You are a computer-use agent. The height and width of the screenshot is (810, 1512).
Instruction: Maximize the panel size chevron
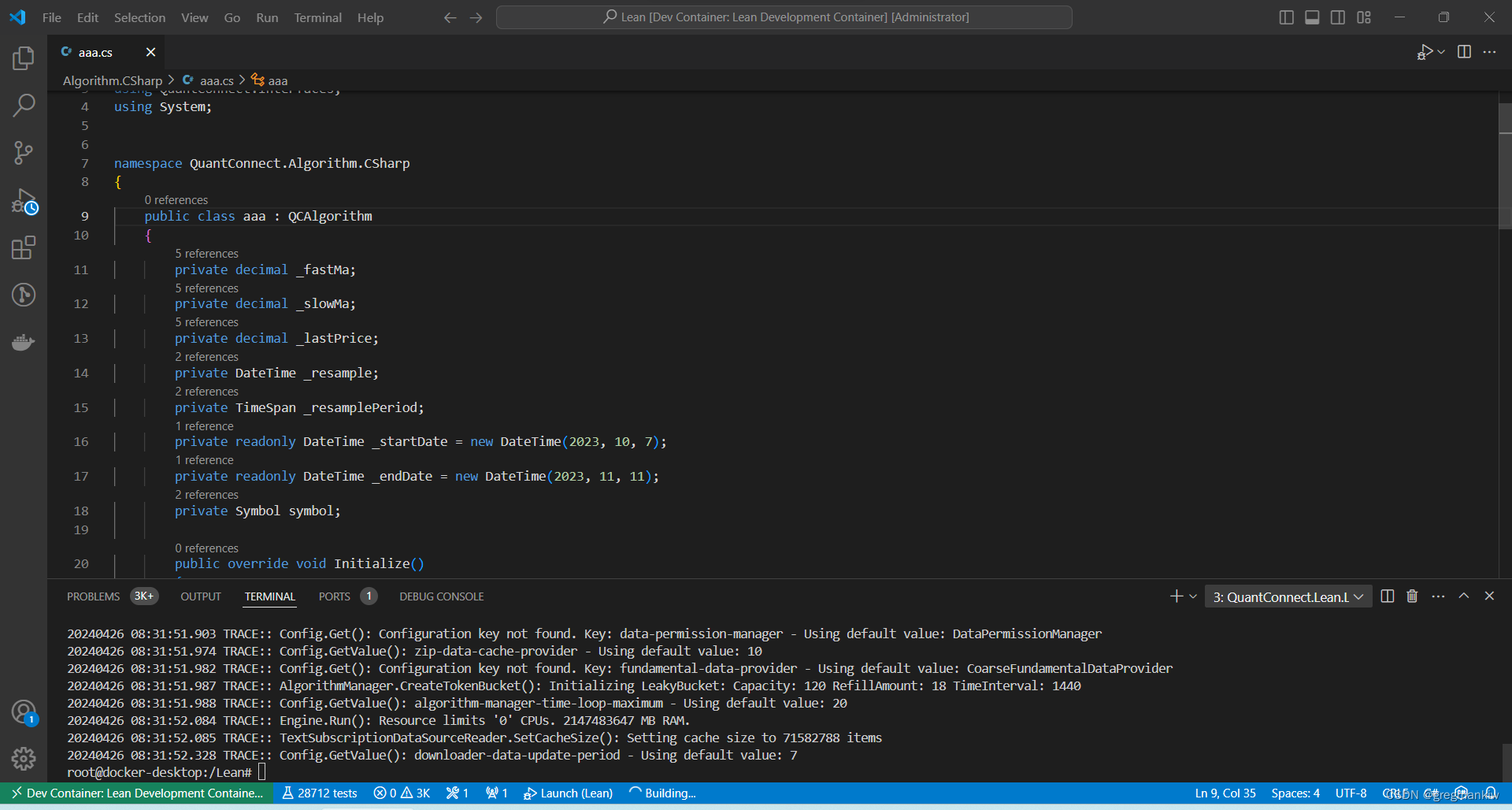tap(1464, 596)
